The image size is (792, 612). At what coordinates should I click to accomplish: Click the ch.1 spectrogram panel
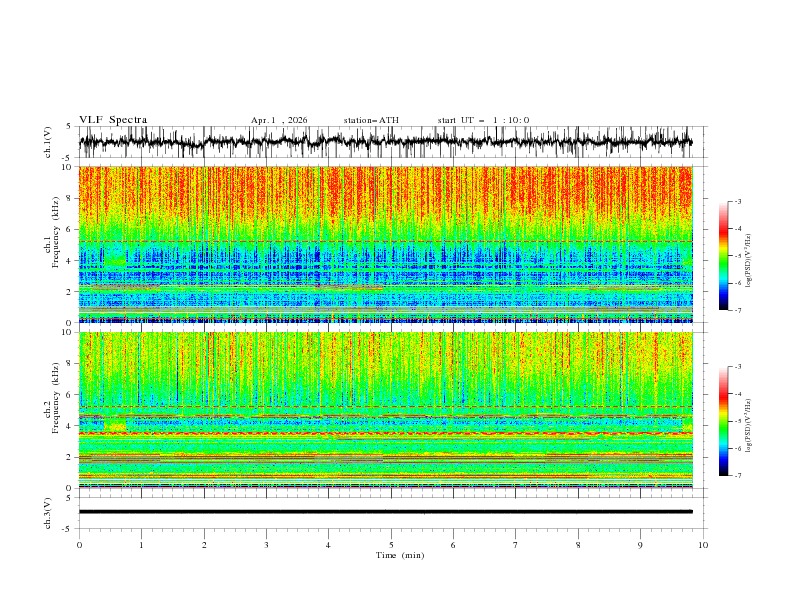coord(386,244)
